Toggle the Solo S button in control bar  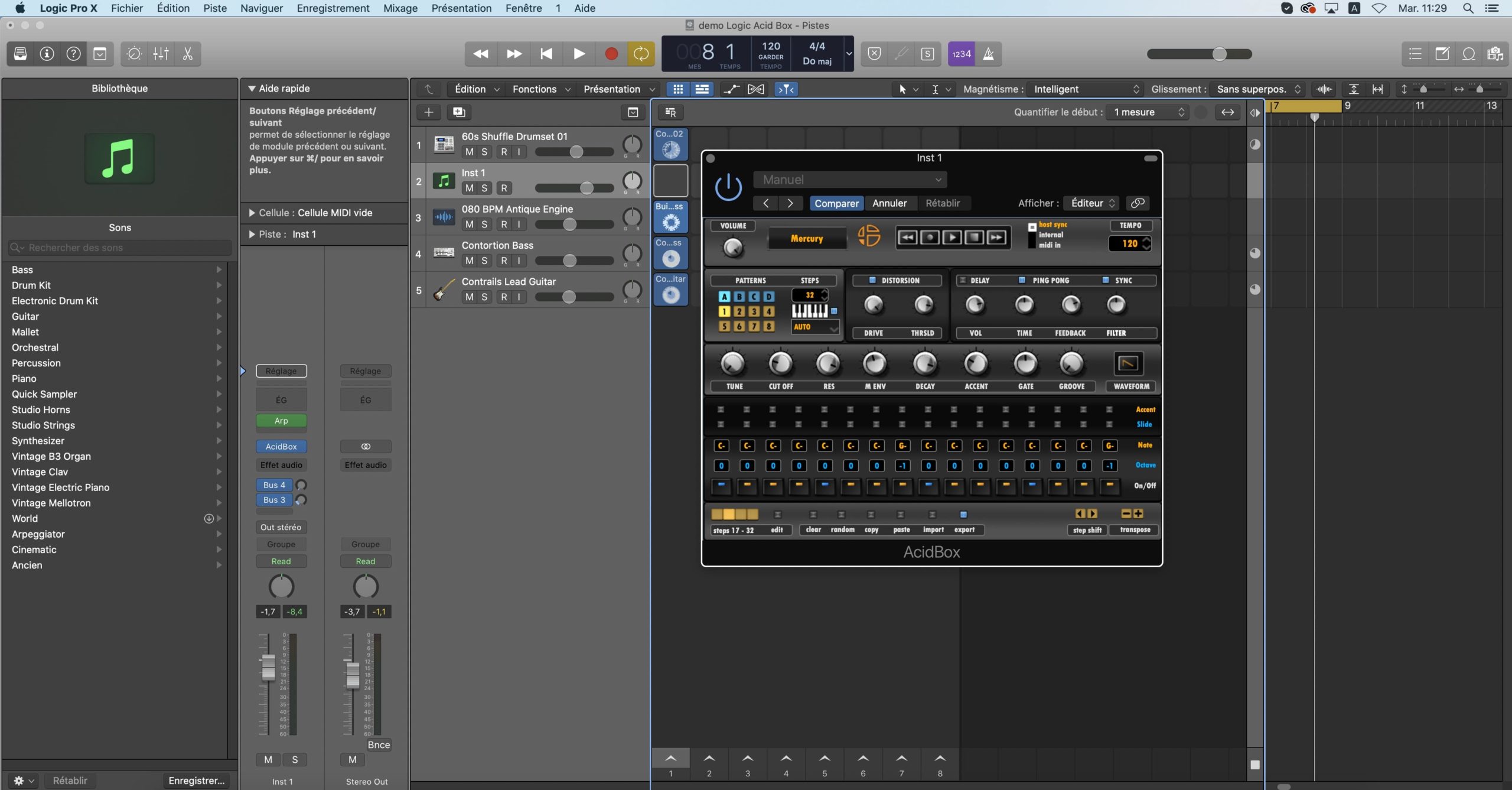927,54
